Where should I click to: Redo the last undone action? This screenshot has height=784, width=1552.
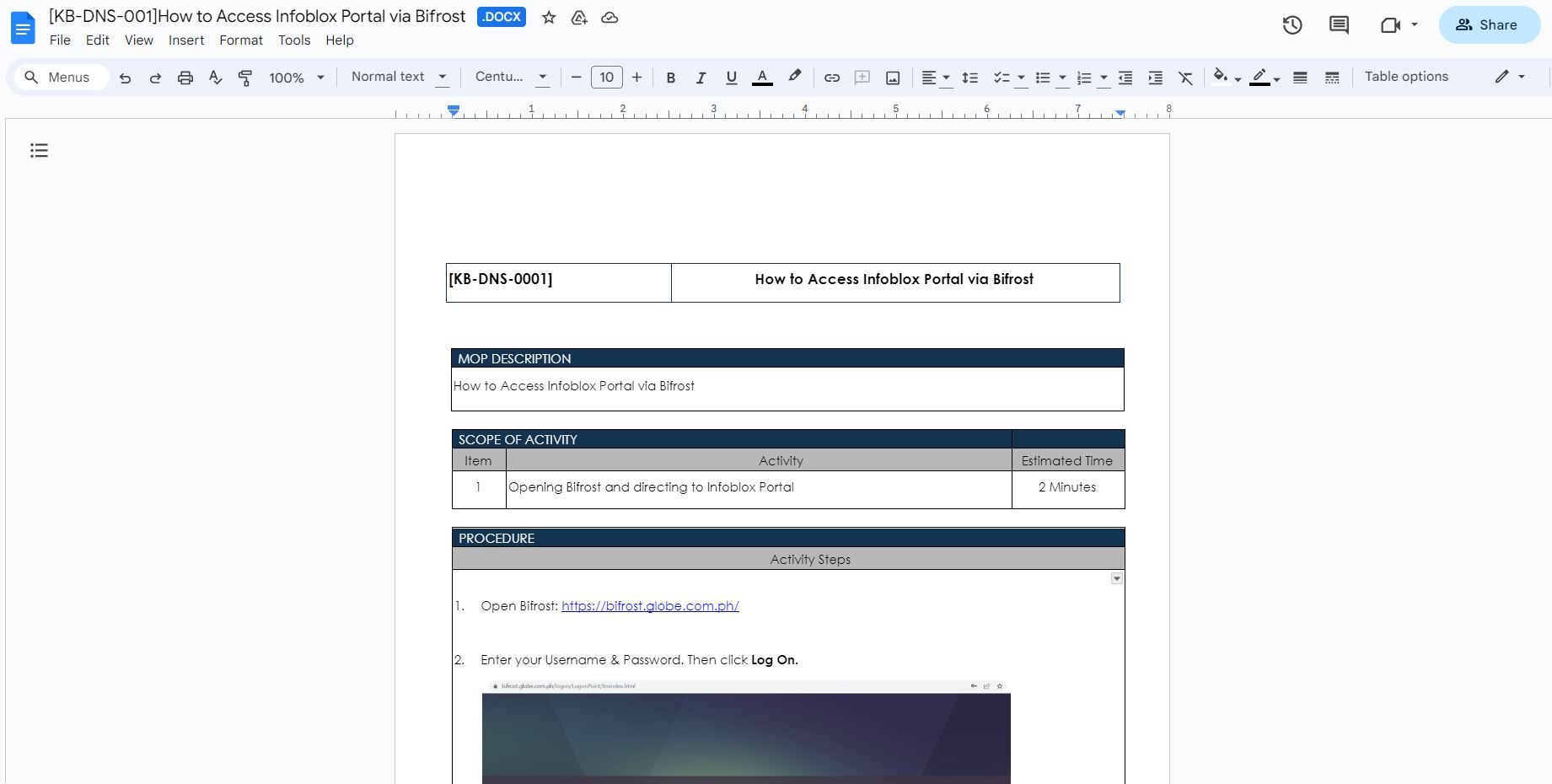pyautogui.click(x=155, y=78)
